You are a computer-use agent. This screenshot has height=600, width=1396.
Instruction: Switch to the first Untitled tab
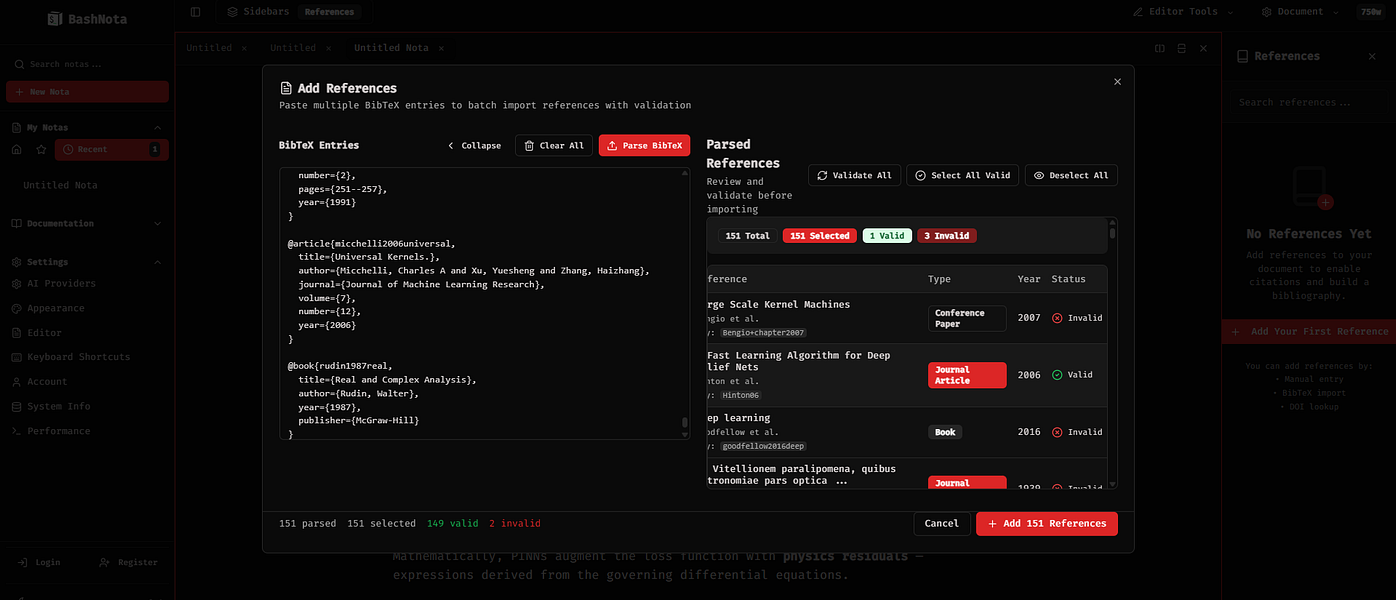(x=209, y=47)
